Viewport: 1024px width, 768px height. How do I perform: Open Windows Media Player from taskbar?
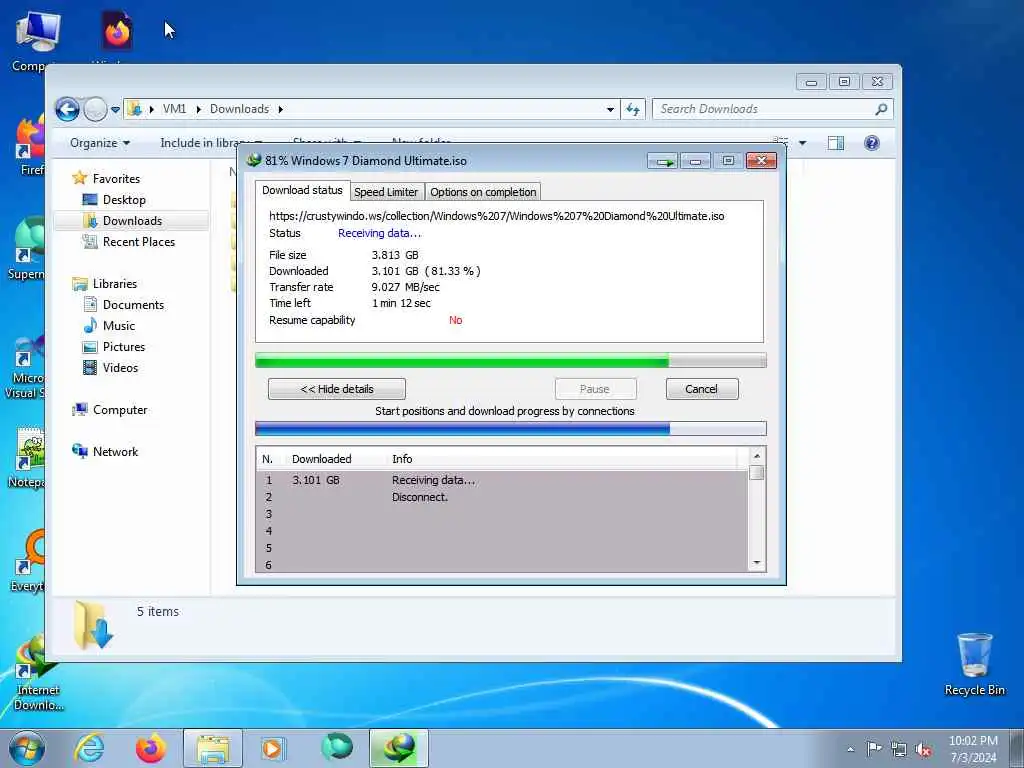point(273,748)
